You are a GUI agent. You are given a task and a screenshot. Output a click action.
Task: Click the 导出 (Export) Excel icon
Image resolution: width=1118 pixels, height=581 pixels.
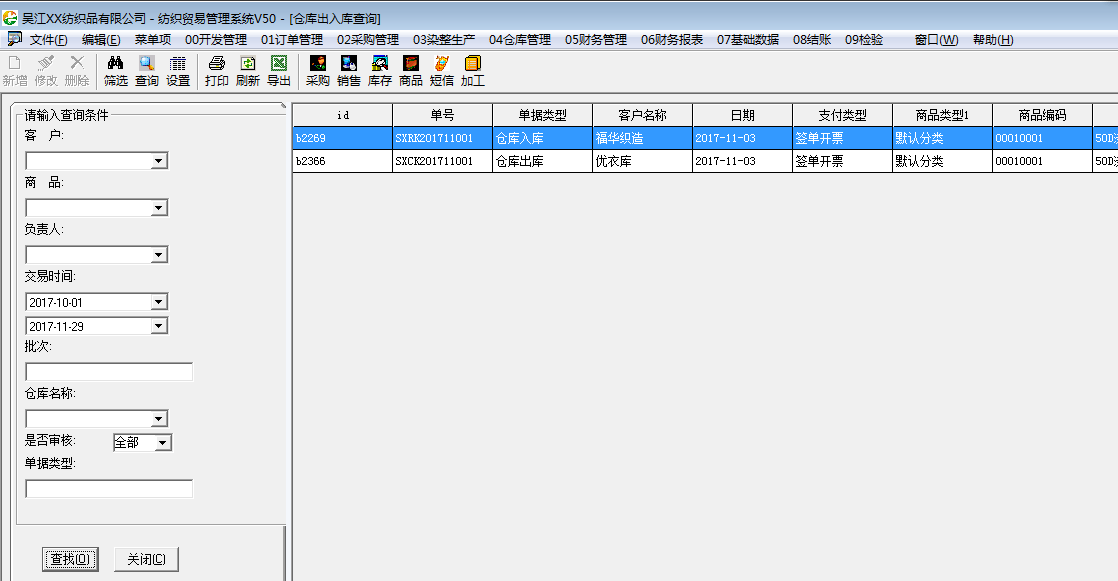(x=279, y=71)
